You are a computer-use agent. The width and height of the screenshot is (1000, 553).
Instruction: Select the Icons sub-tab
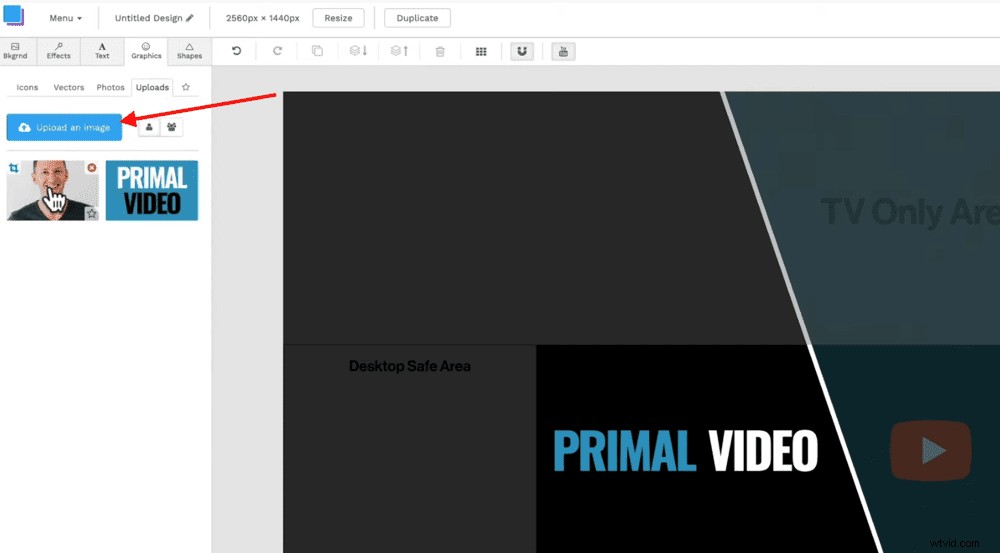point(27,87)
